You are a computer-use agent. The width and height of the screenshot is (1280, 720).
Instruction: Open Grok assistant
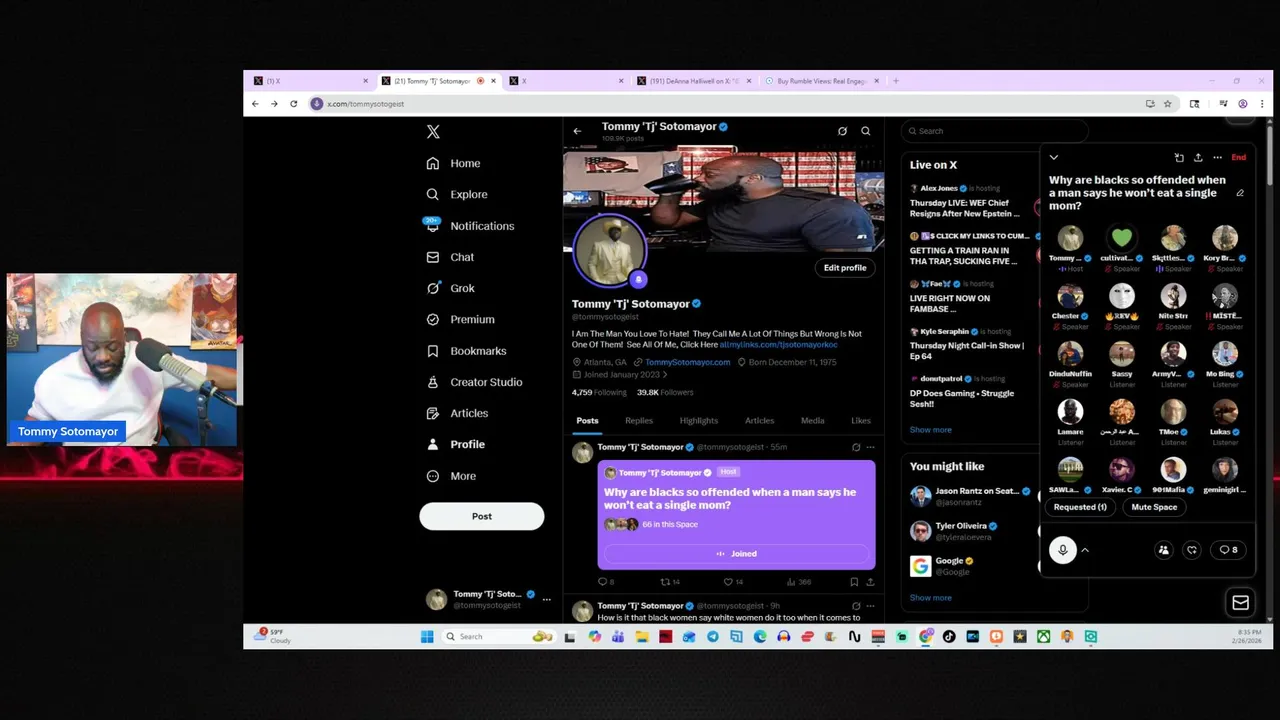451,288
